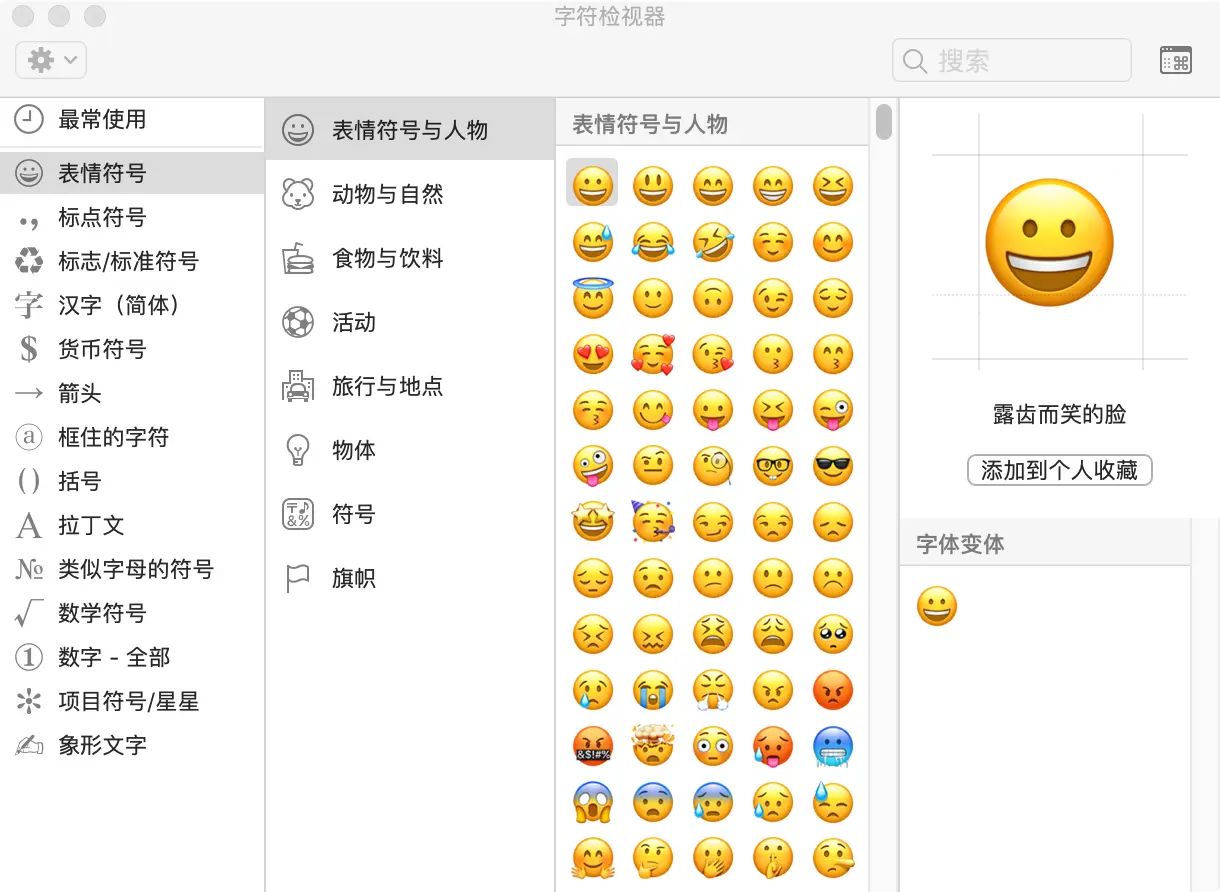Pick the cold blue face emoji
1220x892 pixels.
tap(832, 745)
